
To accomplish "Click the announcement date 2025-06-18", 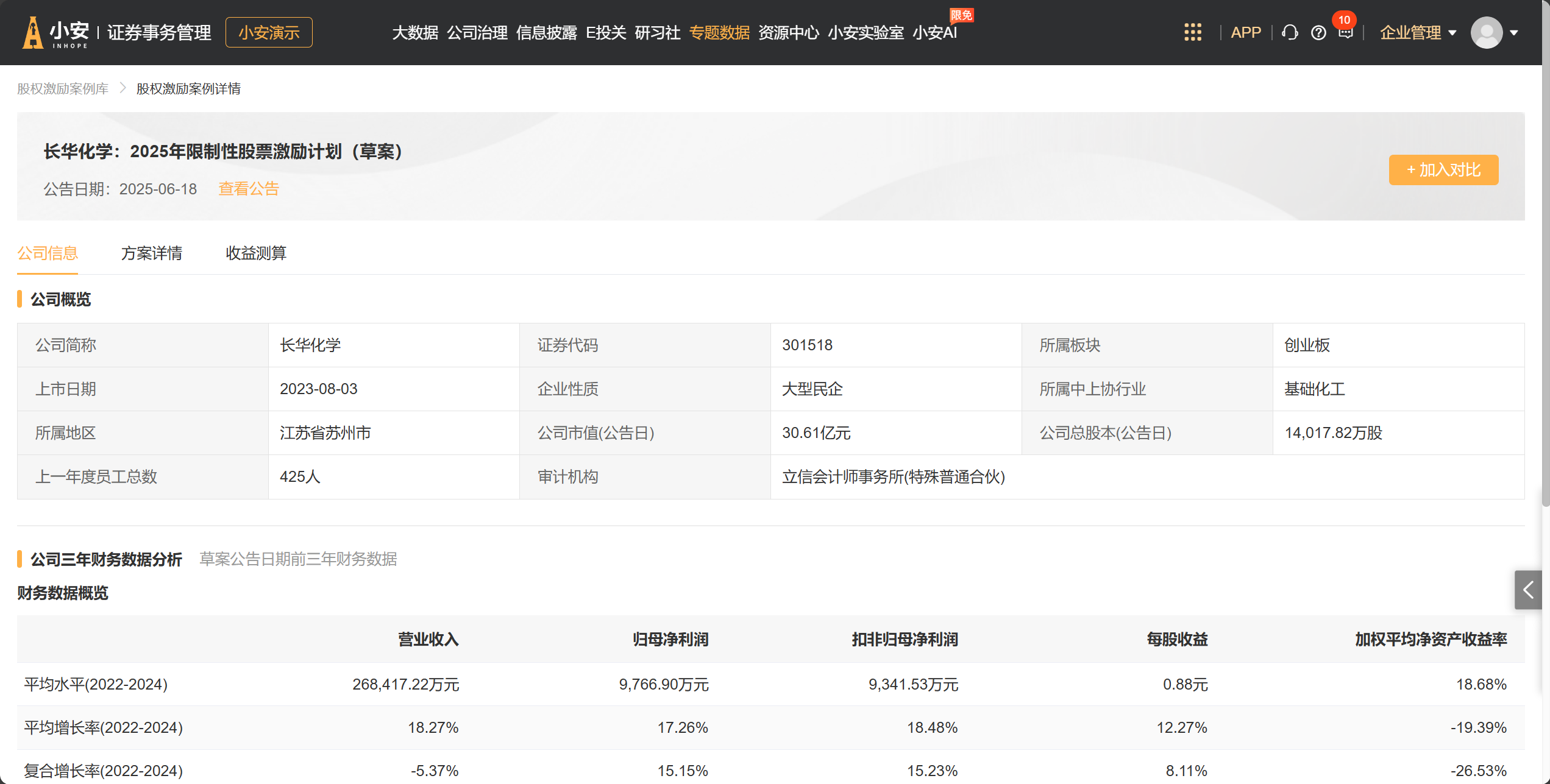I will pyautogui.click(x=158, y=189).
